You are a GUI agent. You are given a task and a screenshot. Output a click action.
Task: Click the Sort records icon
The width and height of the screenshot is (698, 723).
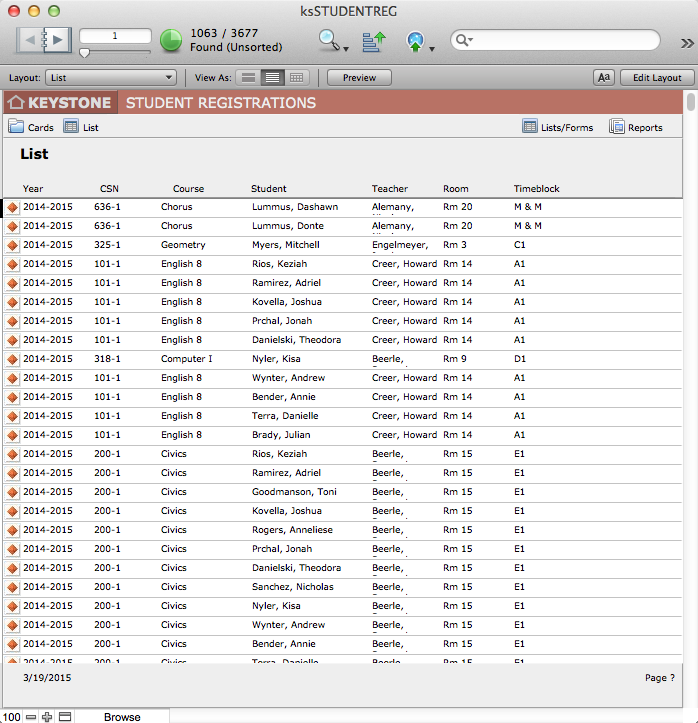coord(373,40)
